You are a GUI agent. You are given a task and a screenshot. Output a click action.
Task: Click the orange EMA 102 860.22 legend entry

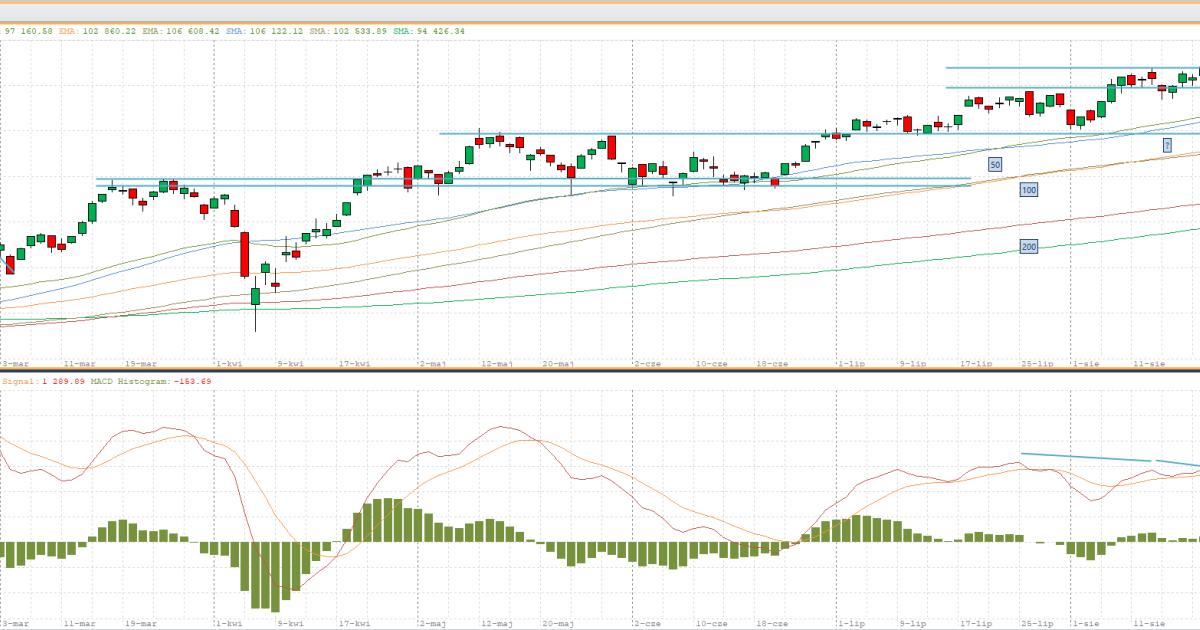click(x=97, y=31)
